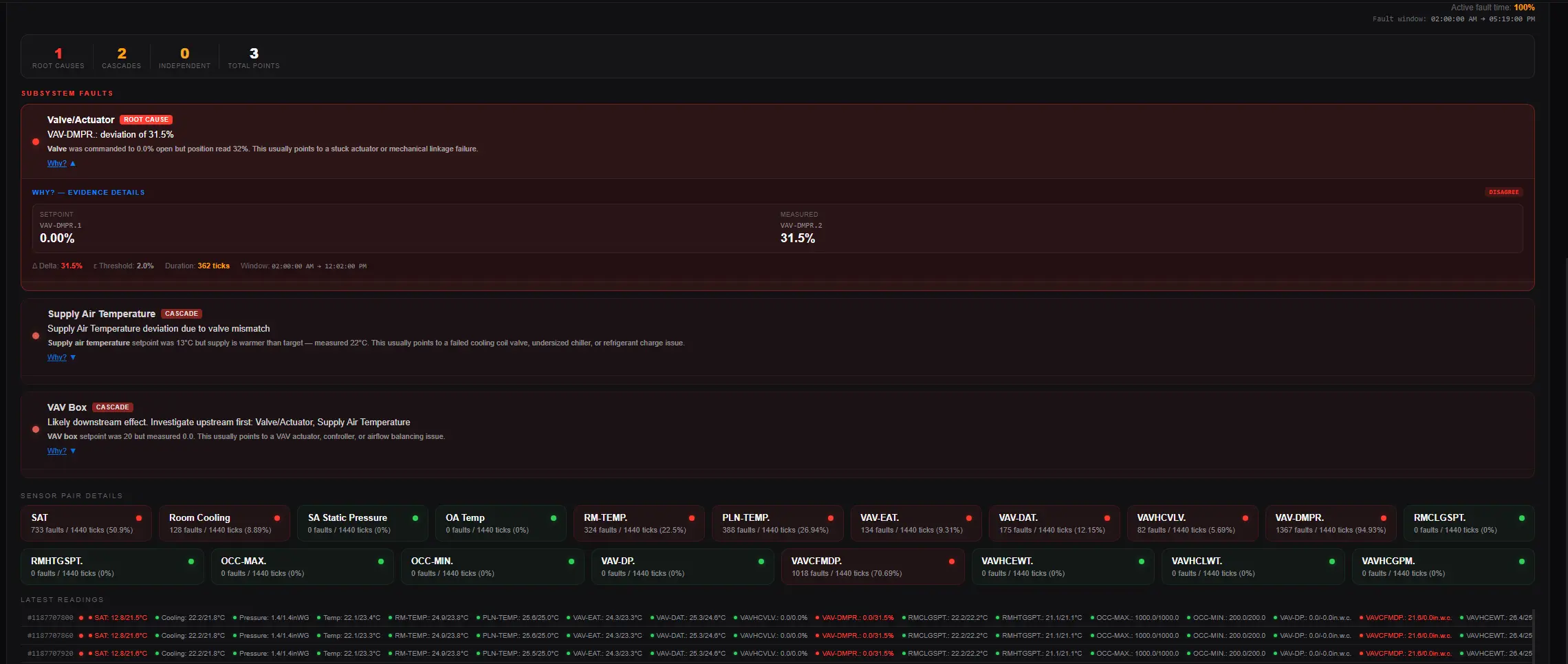Select '388 faults / 1440 ticks (26.94%)' text

tap(775, 531)
